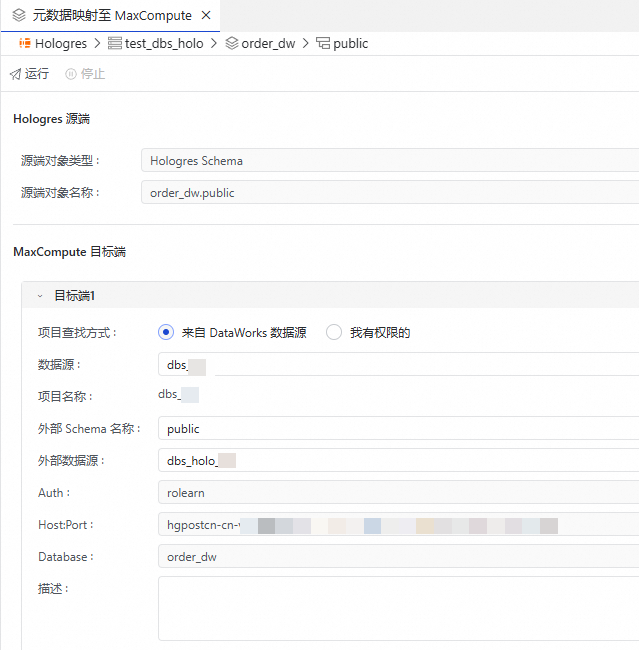Screen dimensions: 639x650
Task: Click the paper plane run icon
Action: (x=15, y=74)
